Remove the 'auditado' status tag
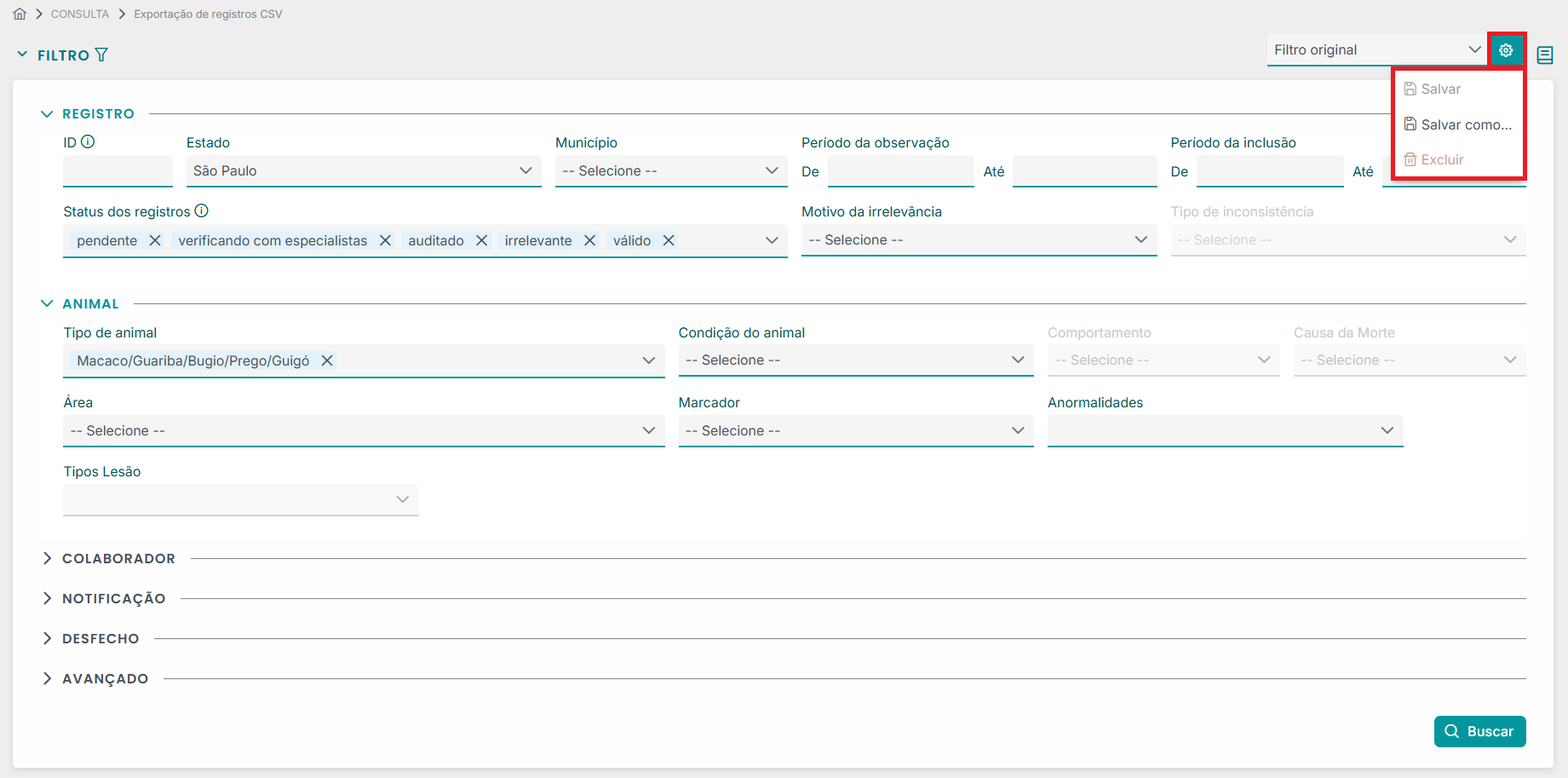Viewport: 1568px width, 778px height. point(481,240)
